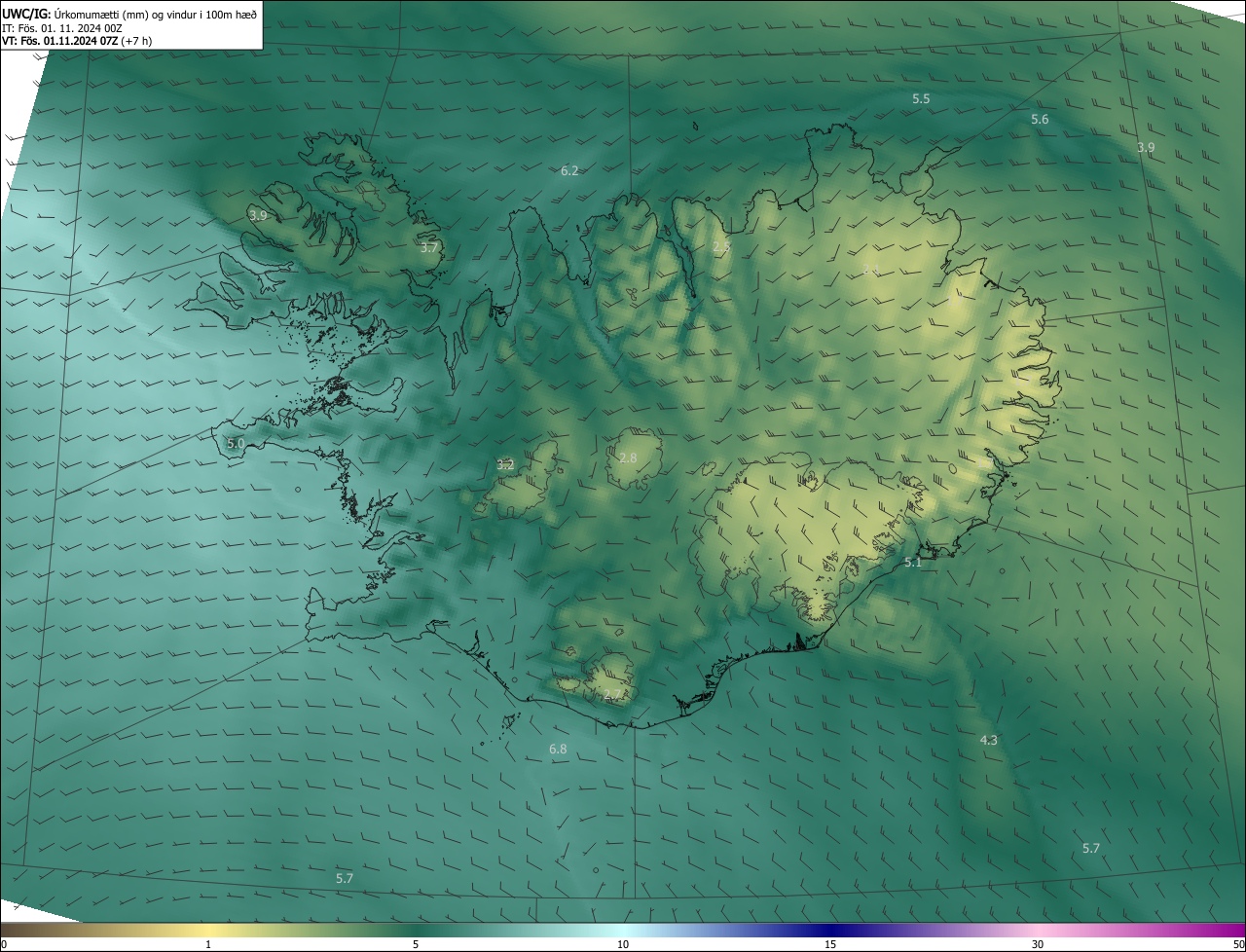Click the 6.2 value label

pos(569,171)
